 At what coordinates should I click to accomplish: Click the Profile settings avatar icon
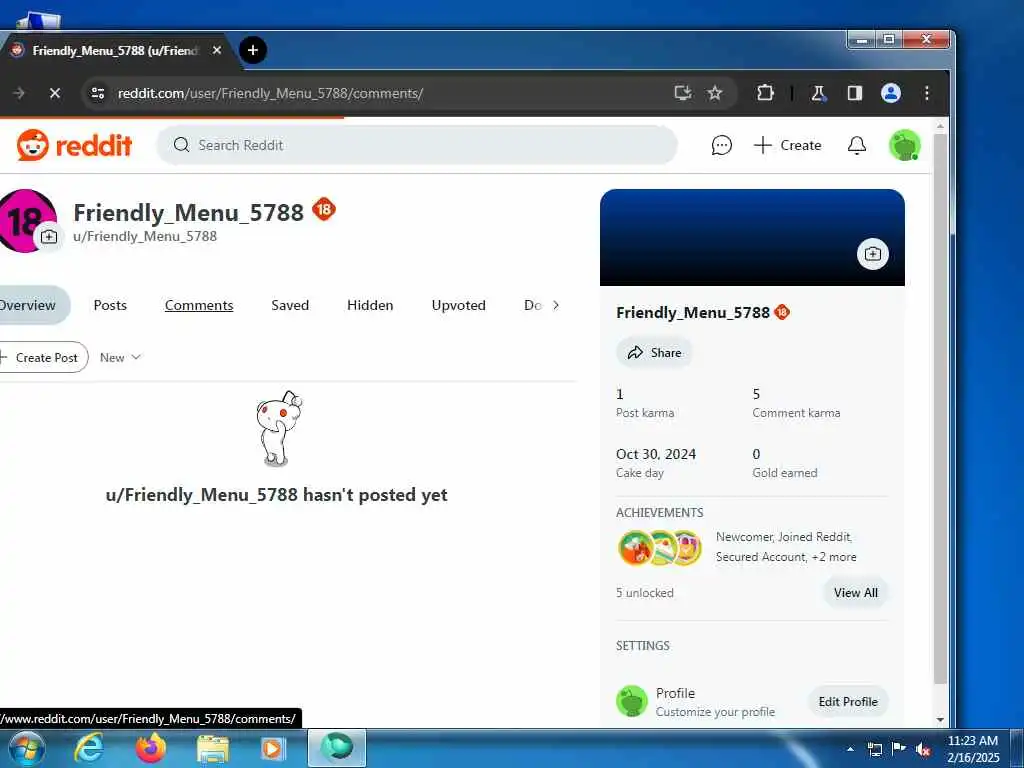[x=632, y=701]
